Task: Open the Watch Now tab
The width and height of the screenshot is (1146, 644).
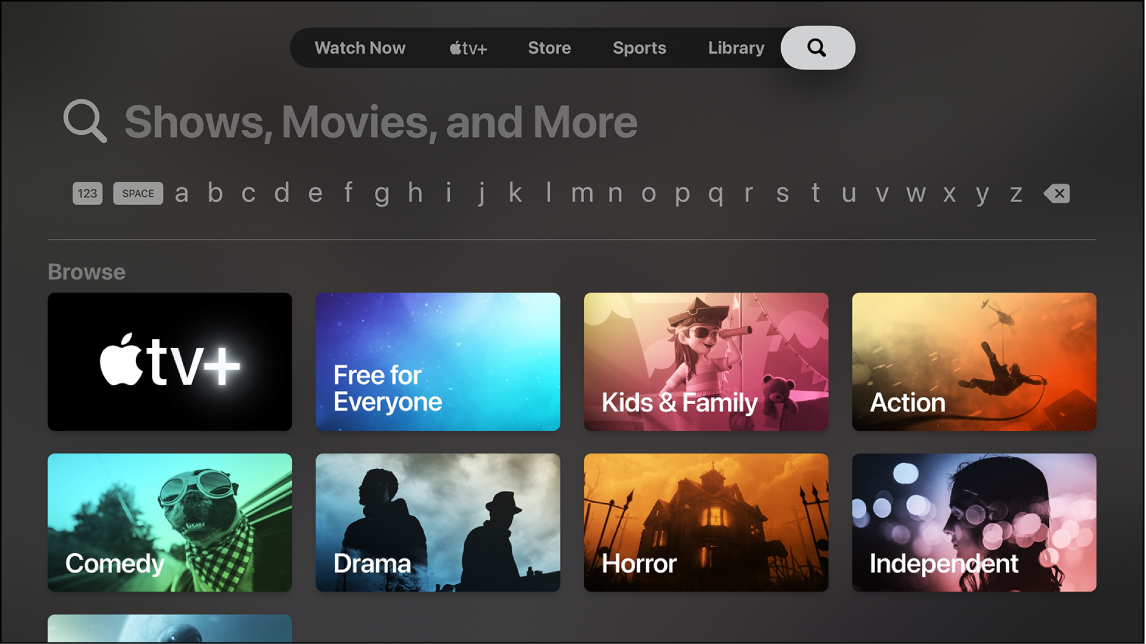Action: (359, 47)
